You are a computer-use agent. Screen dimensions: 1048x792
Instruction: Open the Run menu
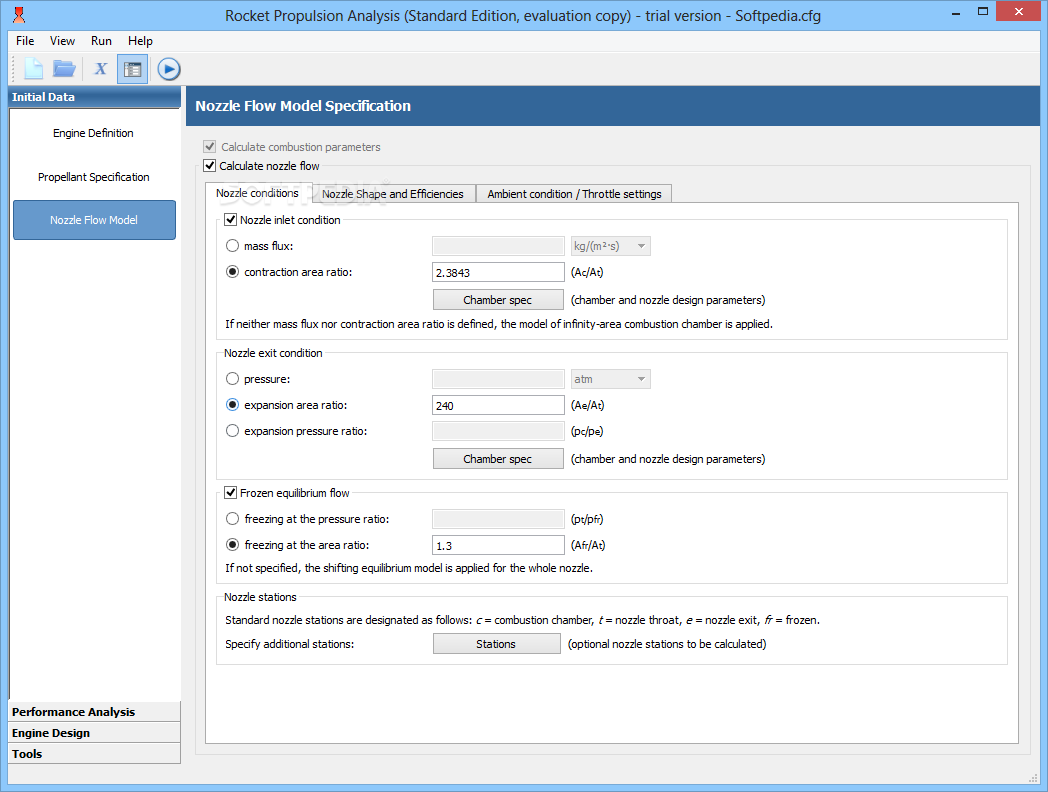[x=101, y=41]
